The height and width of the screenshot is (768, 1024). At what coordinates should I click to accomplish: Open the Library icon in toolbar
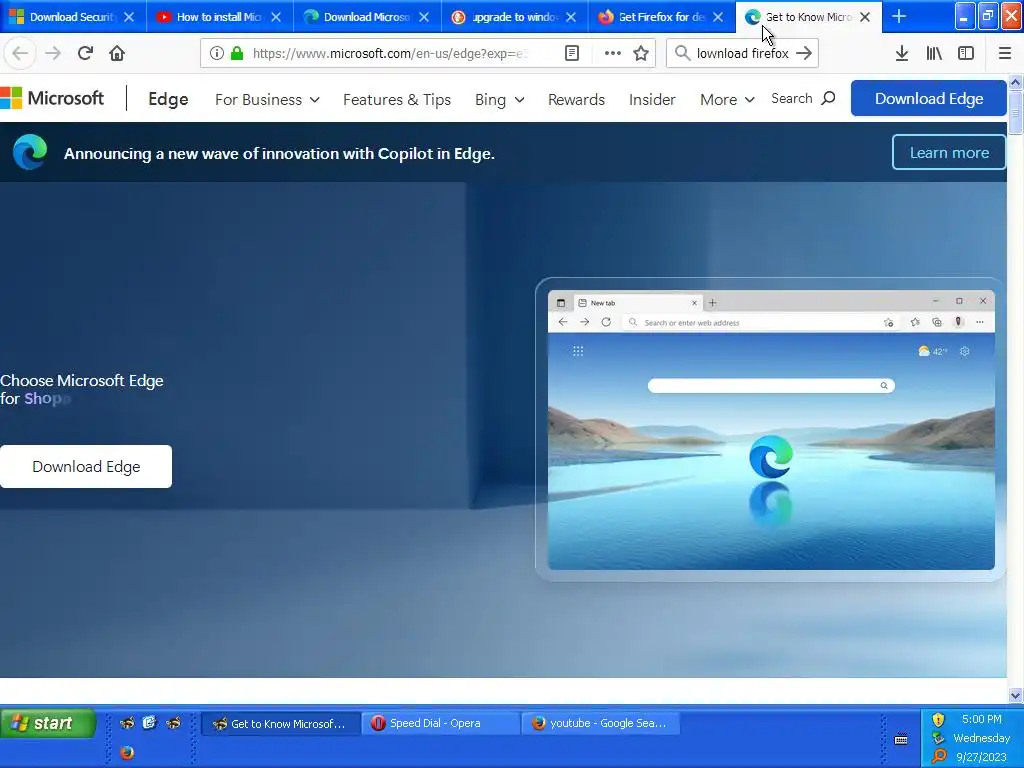(934, 54)
